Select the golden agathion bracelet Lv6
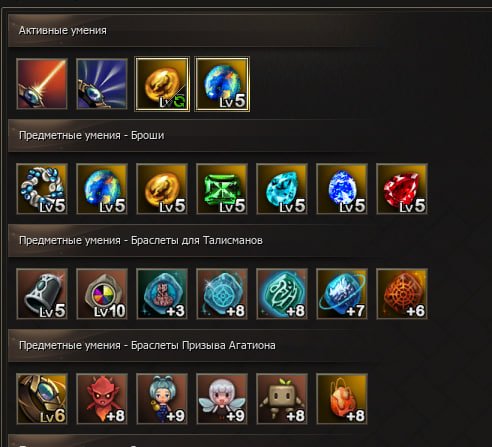The width and height of the screenshot is (492, 447). 42,399
